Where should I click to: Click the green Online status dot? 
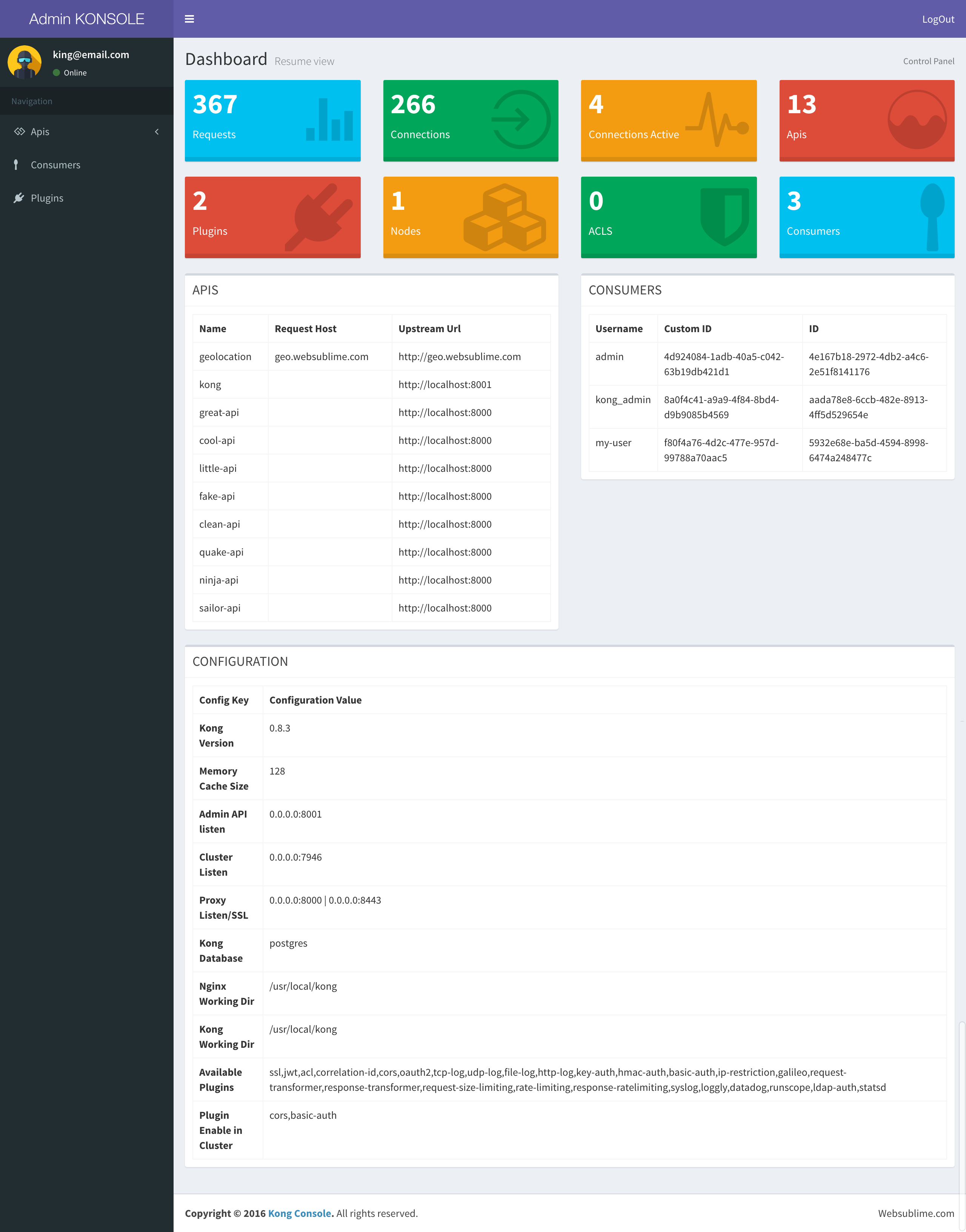(x=57, y=72)
